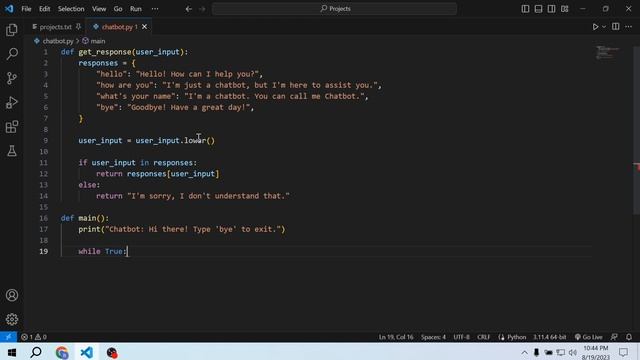This screenshot has width=640, height=360.
Task: Change line endings via CRLF item
Action: click(484, 337)
